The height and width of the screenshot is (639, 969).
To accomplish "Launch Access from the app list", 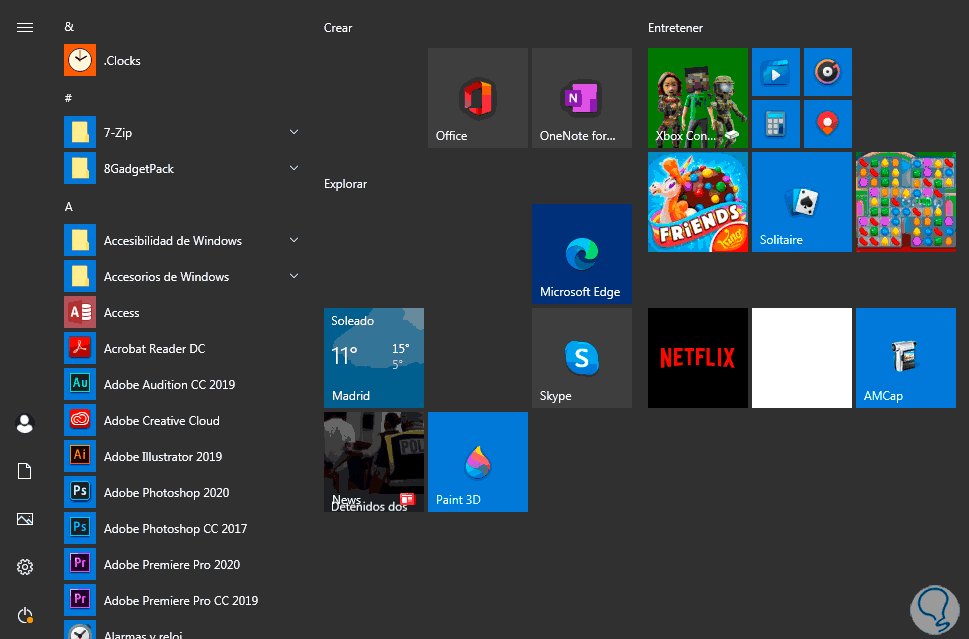I will (182, 313).
